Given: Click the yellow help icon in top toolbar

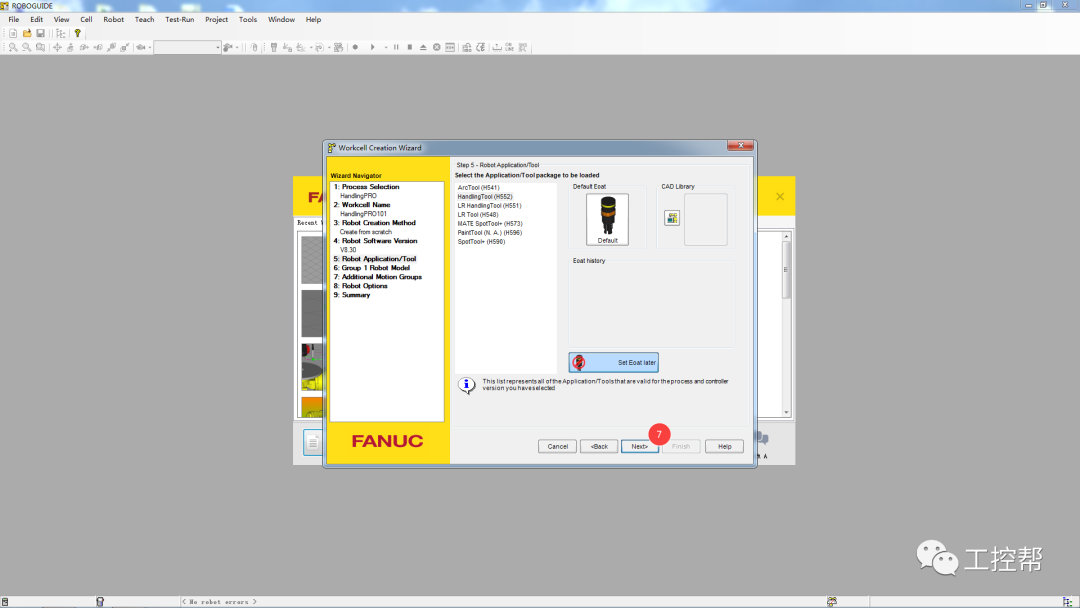Looking at the screenshot, I should coord(78,33).
